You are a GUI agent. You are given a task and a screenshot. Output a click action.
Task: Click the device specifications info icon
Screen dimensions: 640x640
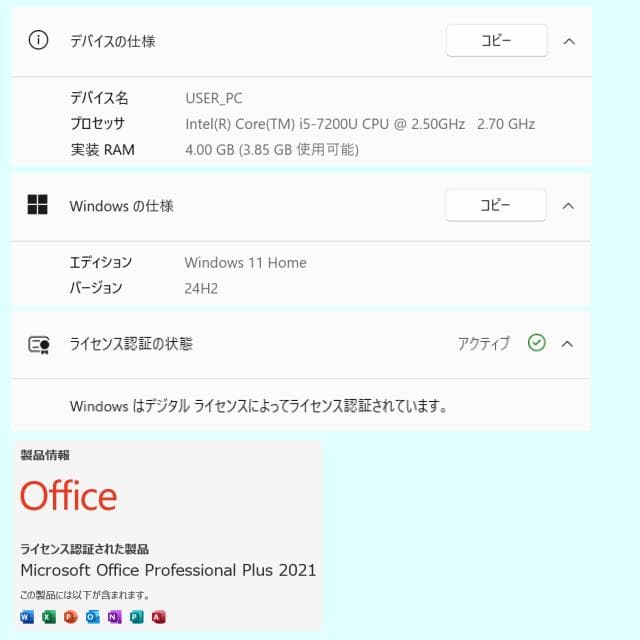(38, 40)
